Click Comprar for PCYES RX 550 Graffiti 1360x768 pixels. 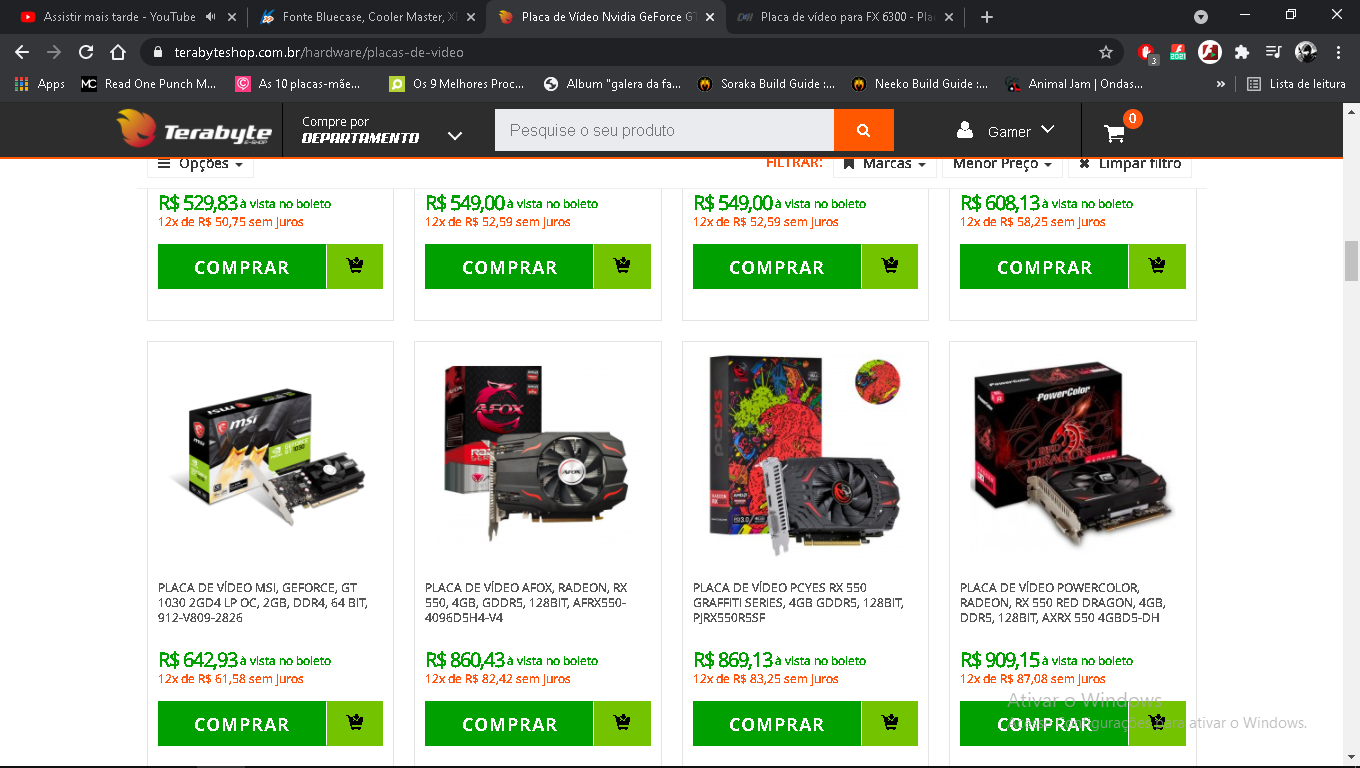(777, 723)
